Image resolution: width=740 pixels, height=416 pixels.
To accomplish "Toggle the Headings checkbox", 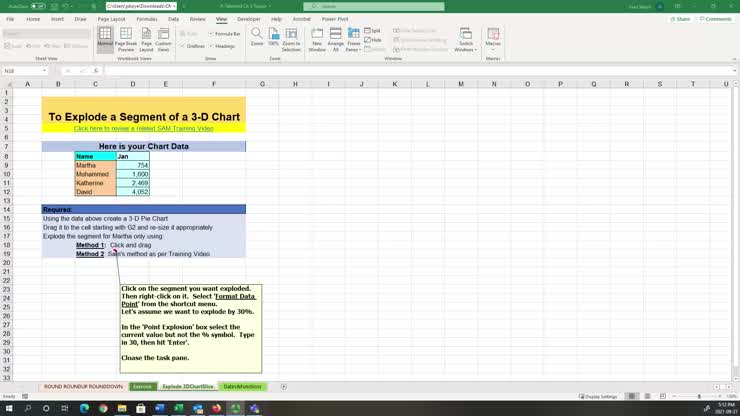I will click(211, 45).
